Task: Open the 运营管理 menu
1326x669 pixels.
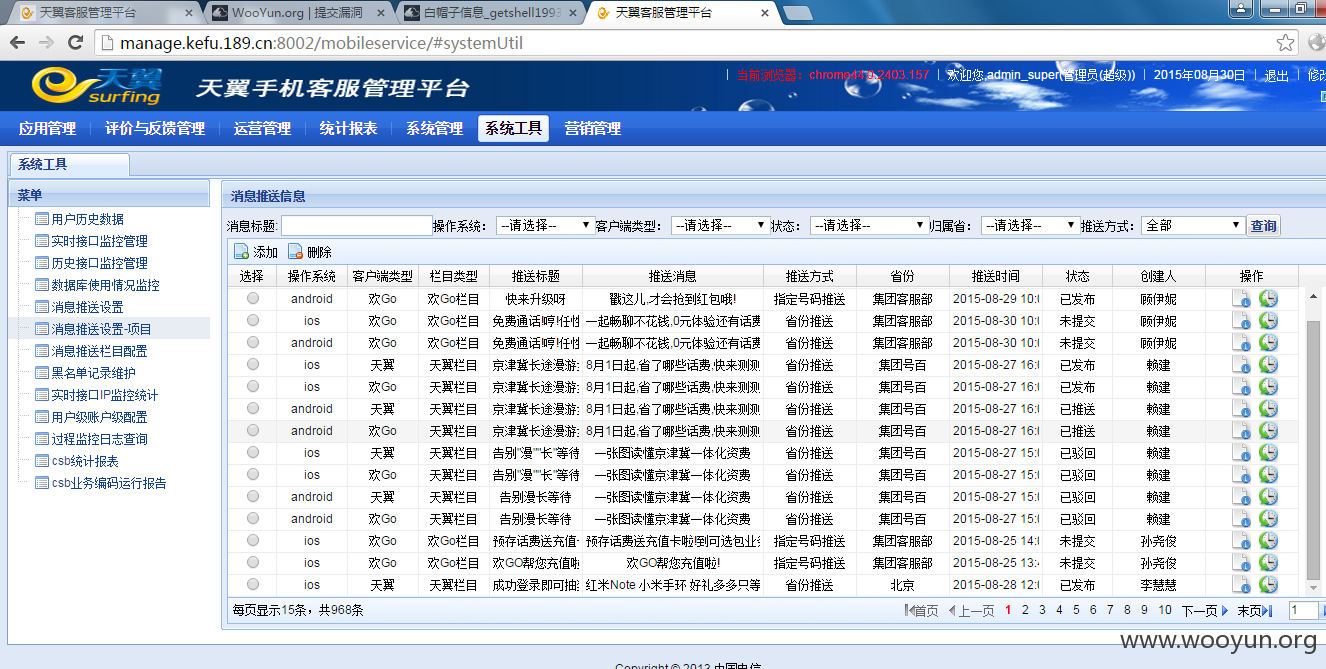Action: (x=262, y=128)
